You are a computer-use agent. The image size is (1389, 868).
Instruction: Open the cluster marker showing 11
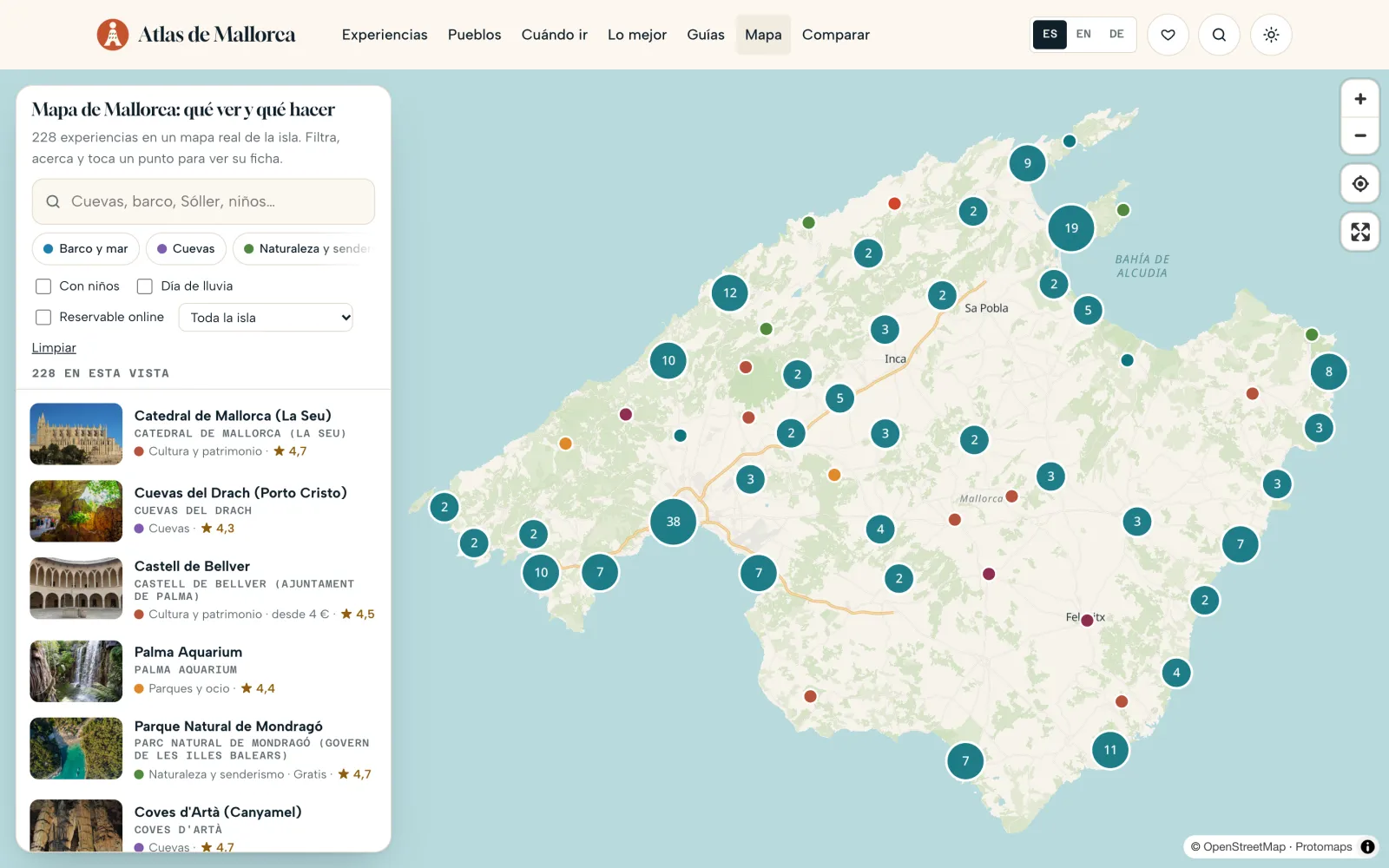coord(1110,750)
